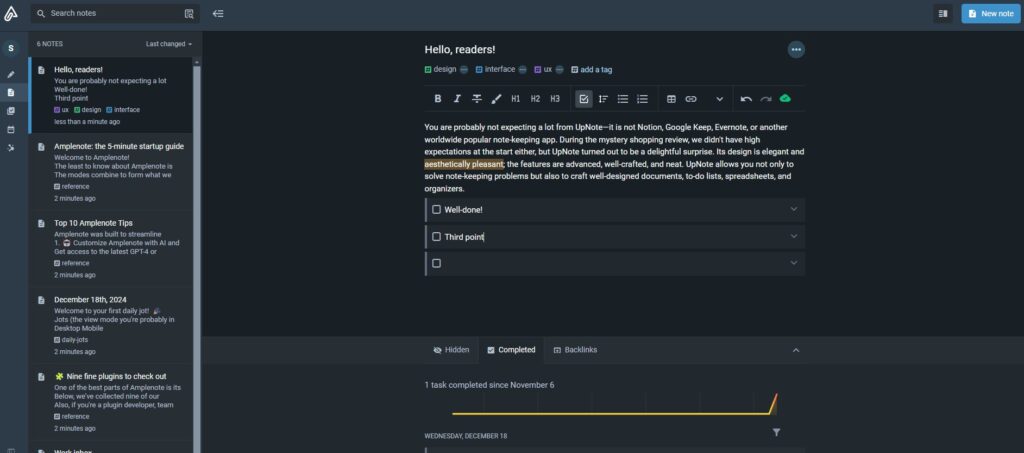Remove the interface tag
This screenshot has width=1024, height=453.
(522, 70)
